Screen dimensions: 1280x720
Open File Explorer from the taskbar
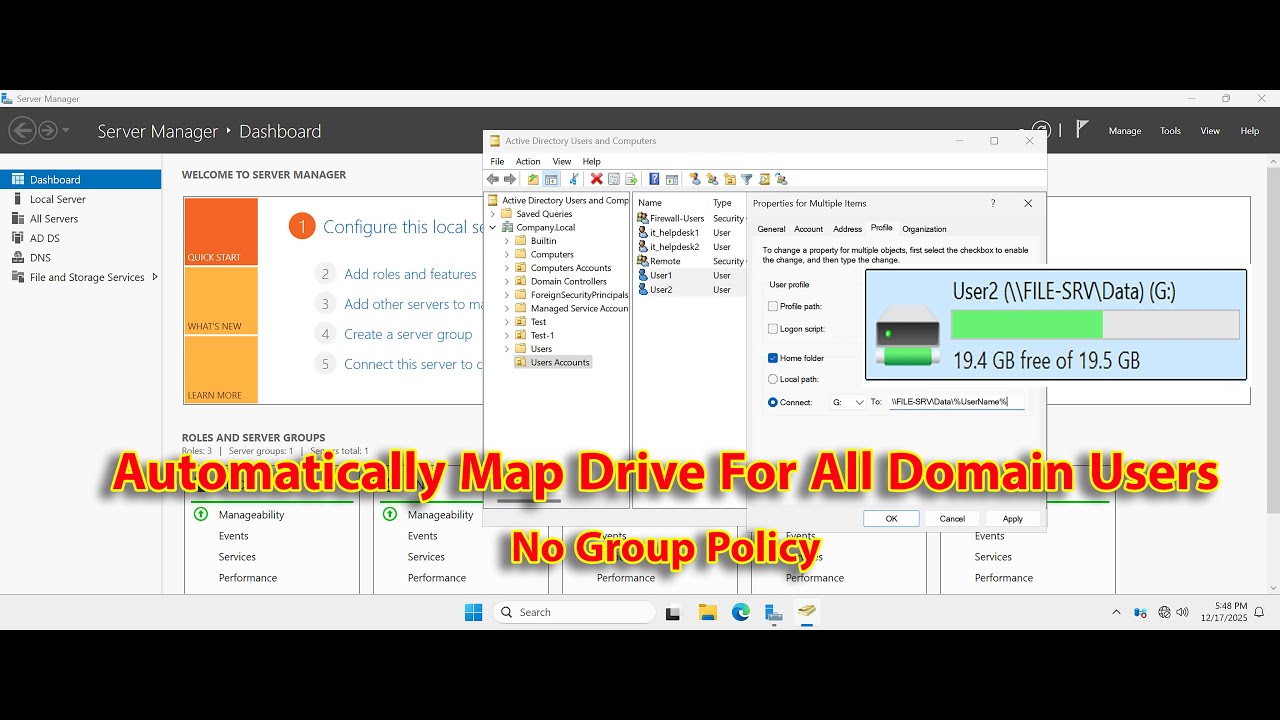[x=707, y=612]
